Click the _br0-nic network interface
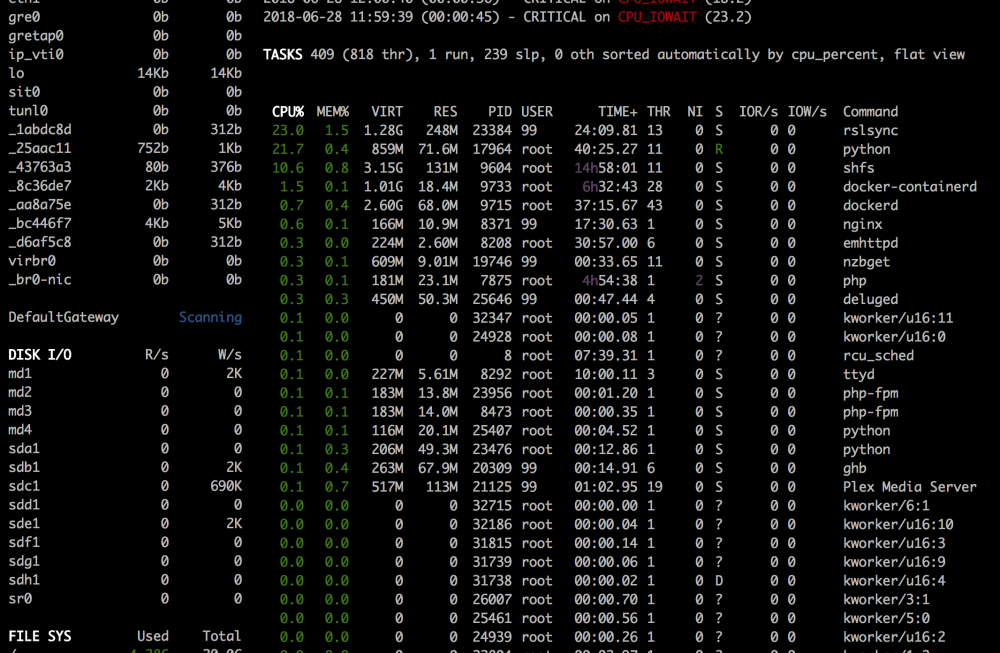This screenshot has height=653, width=1000. tap(40, 280)
